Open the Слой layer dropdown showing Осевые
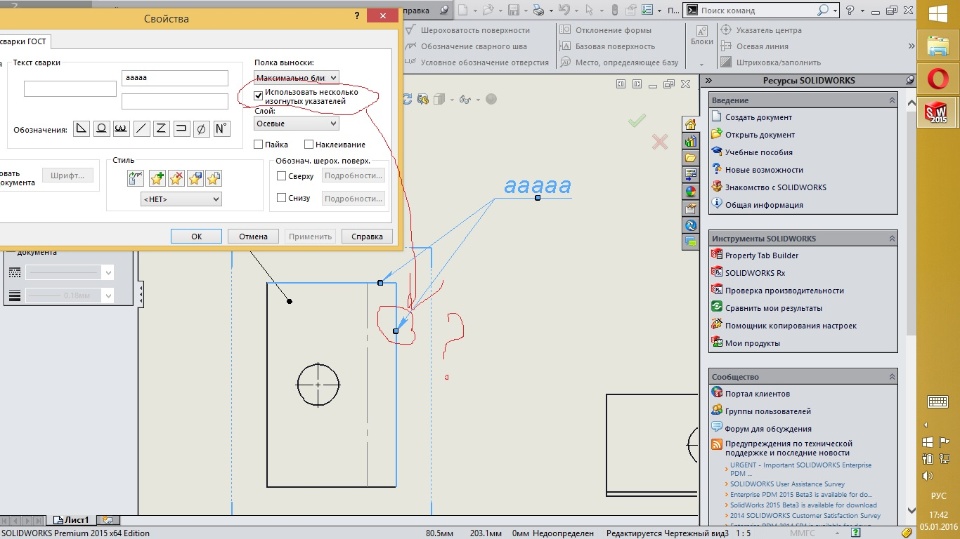The image size is (960, 539). point(296,123)
